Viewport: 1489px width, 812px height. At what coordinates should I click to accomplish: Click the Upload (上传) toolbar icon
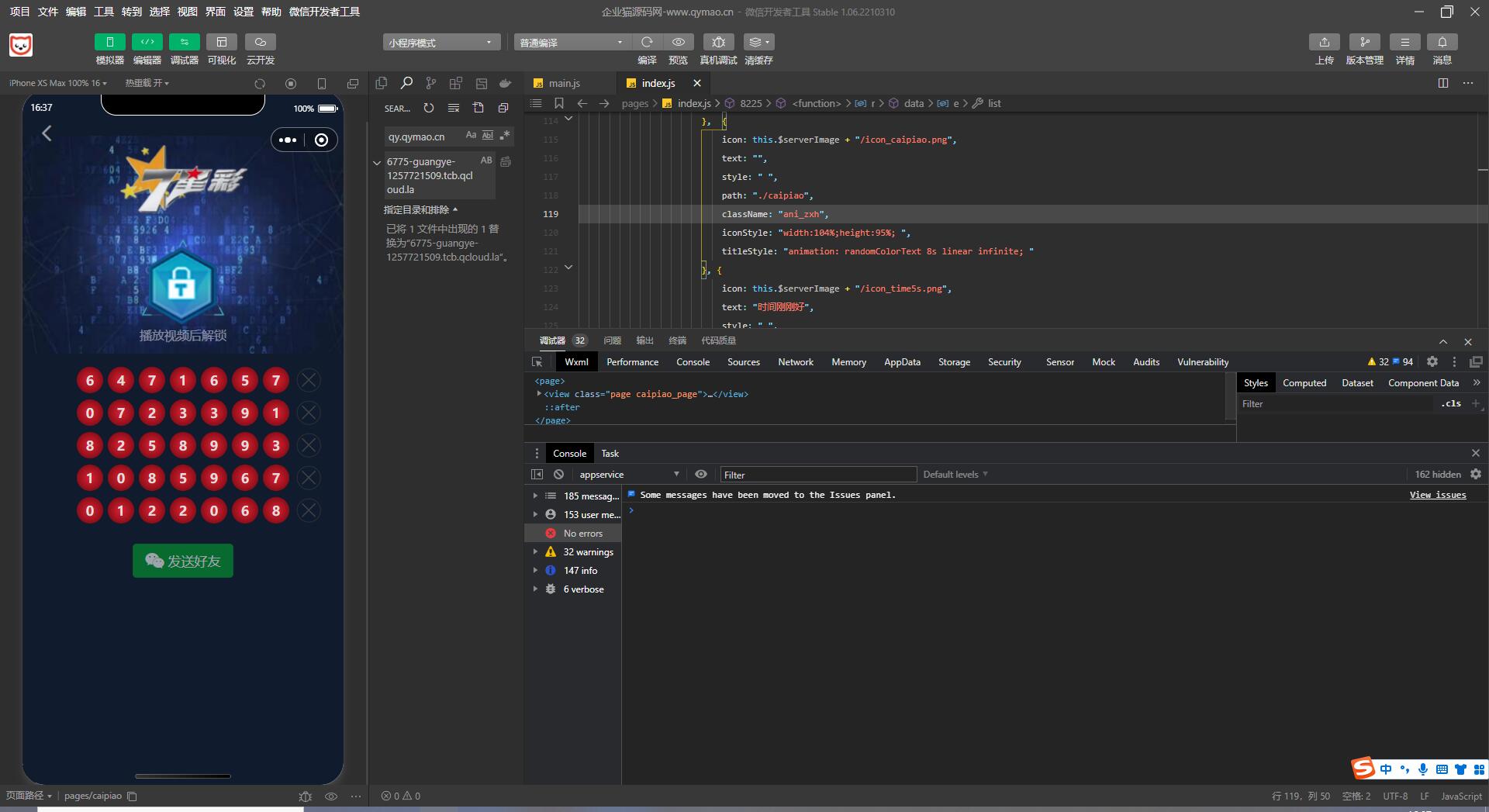[1324, 42]
